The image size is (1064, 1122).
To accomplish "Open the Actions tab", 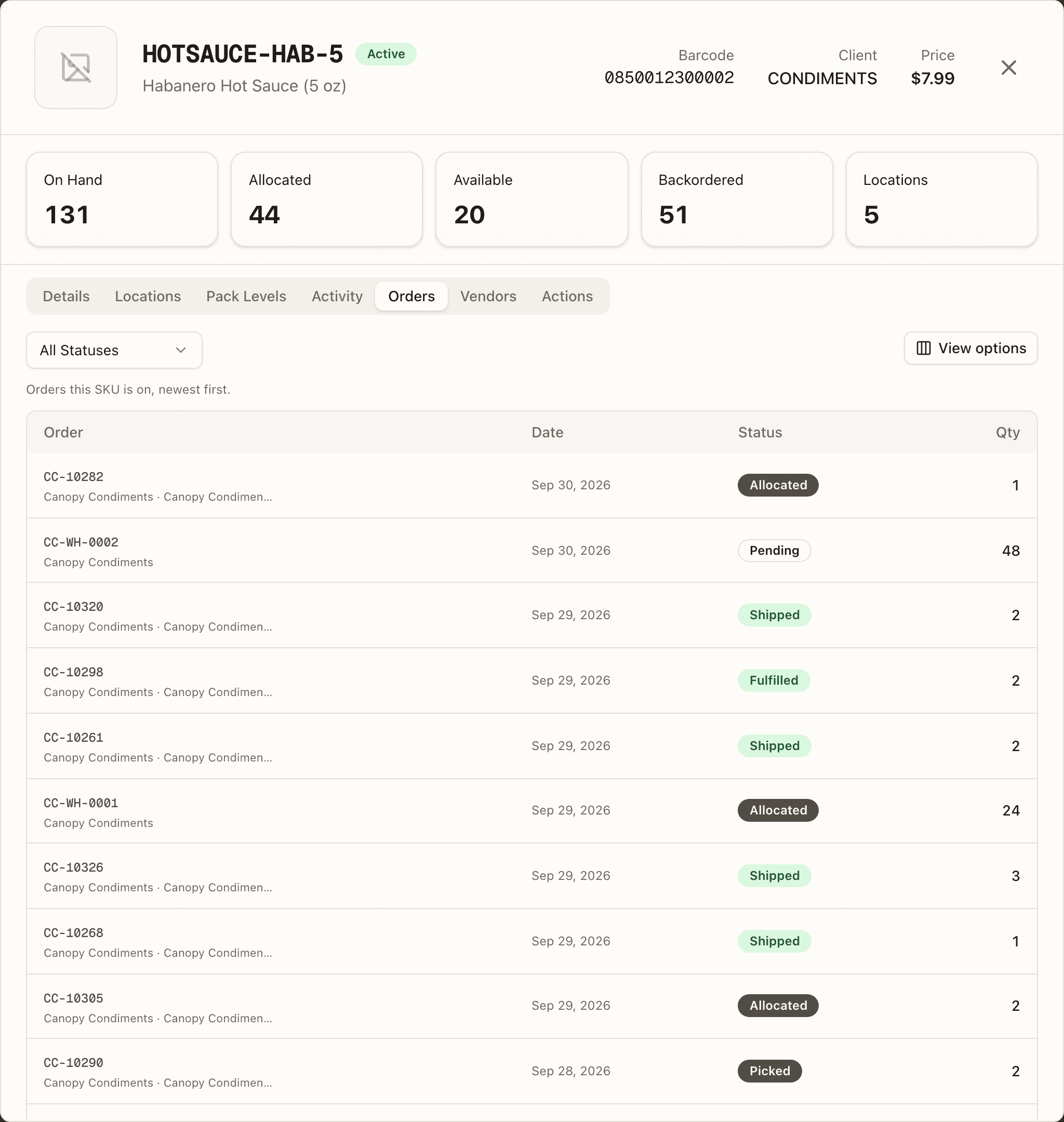I will coord(567,296).
